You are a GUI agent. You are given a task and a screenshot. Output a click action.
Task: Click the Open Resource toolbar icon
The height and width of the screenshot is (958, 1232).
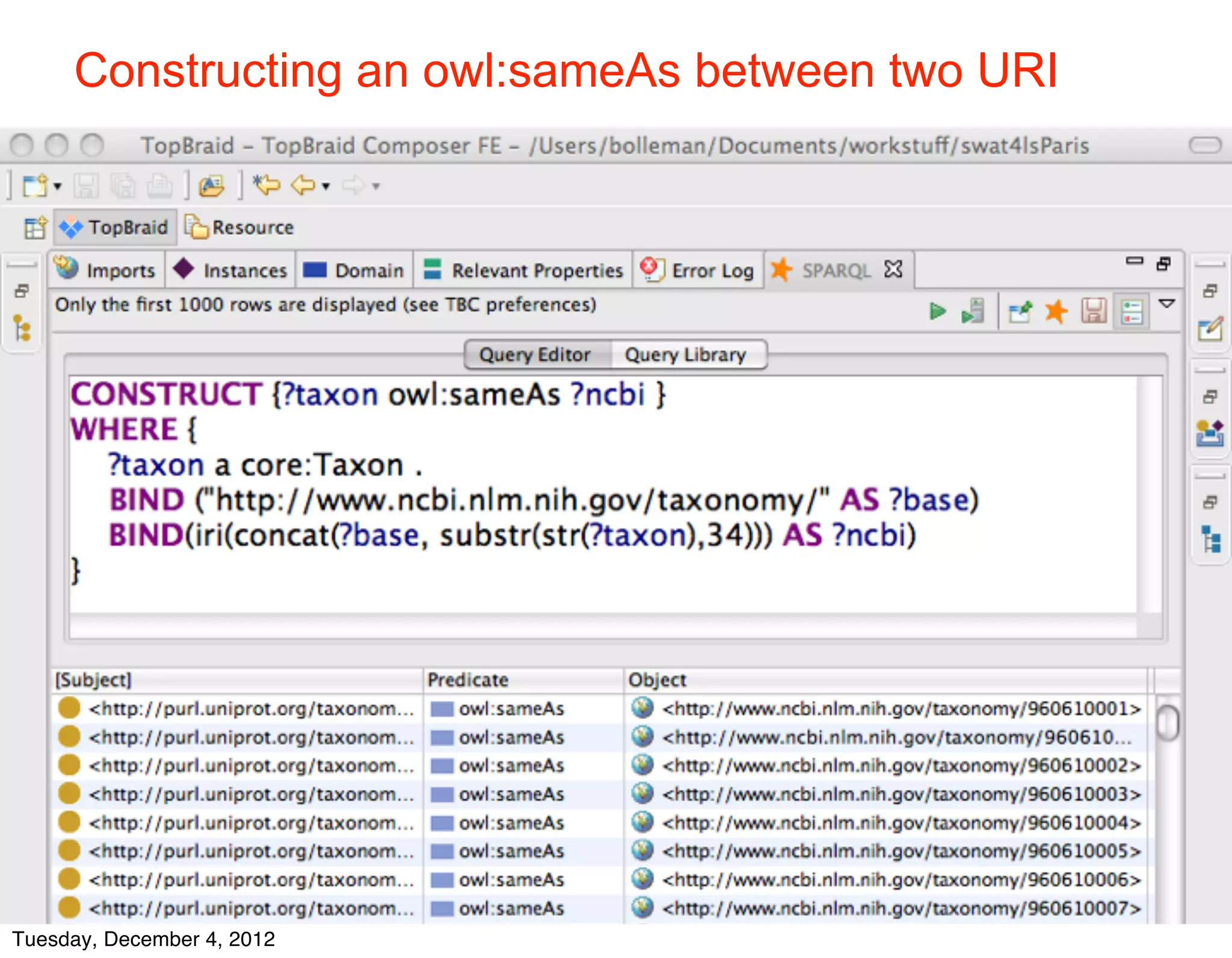(212, 186)
